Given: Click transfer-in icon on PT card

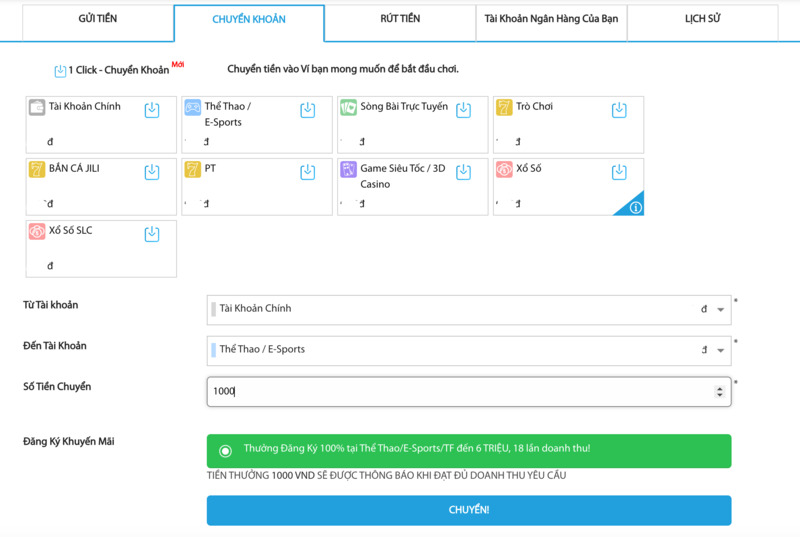Looking at the screenshot, I should [308, 172].
